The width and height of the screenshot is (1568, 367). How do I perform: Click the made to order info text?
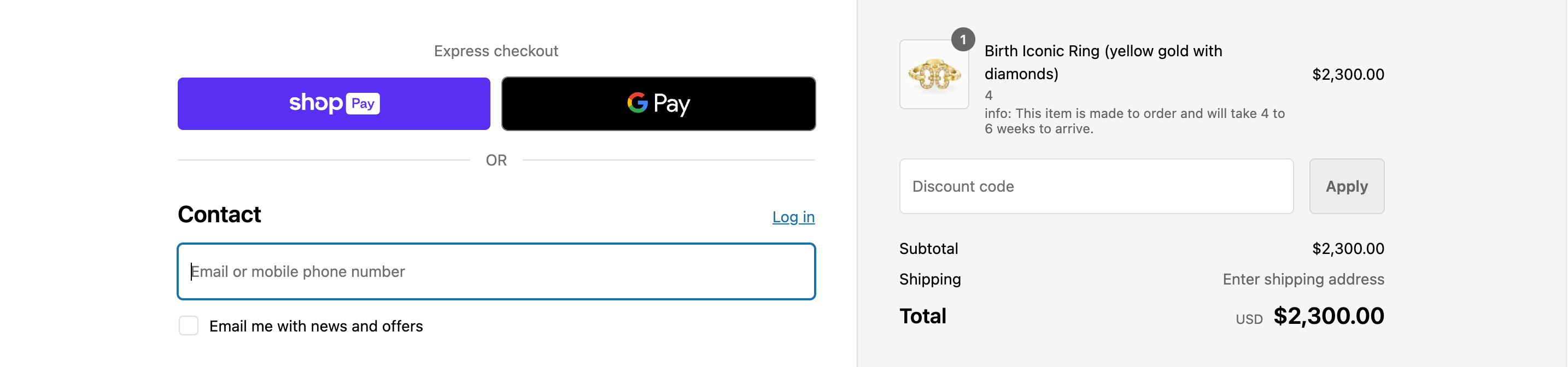(x=1133, y=121)
